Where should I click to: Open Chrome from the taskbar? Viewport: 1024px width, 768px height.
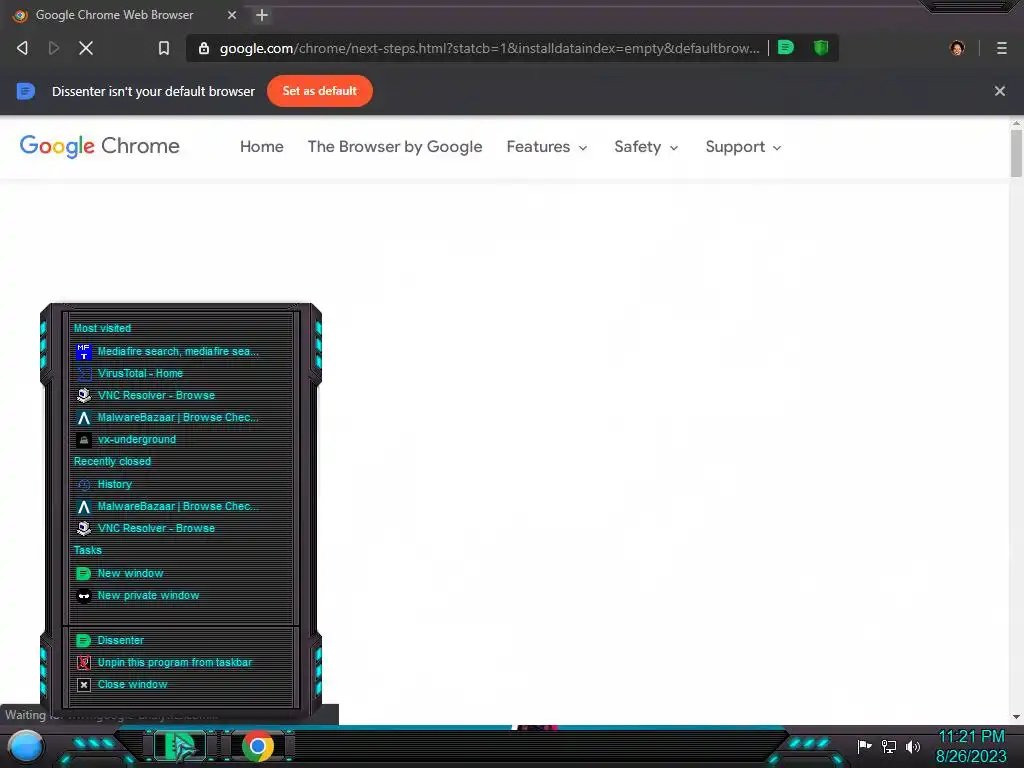pyautogui.click(x=258, y=746)
